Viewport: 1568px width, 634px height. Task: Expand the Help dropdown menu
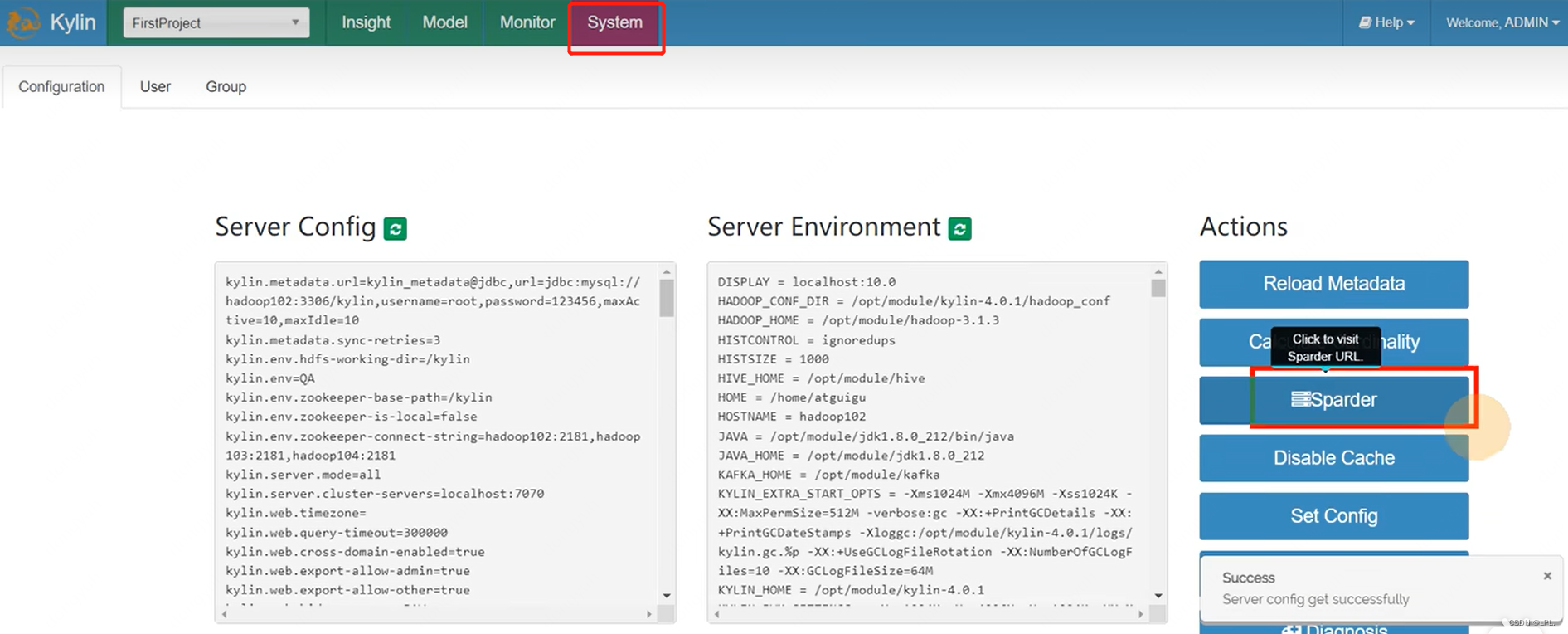coord(1386,22)
